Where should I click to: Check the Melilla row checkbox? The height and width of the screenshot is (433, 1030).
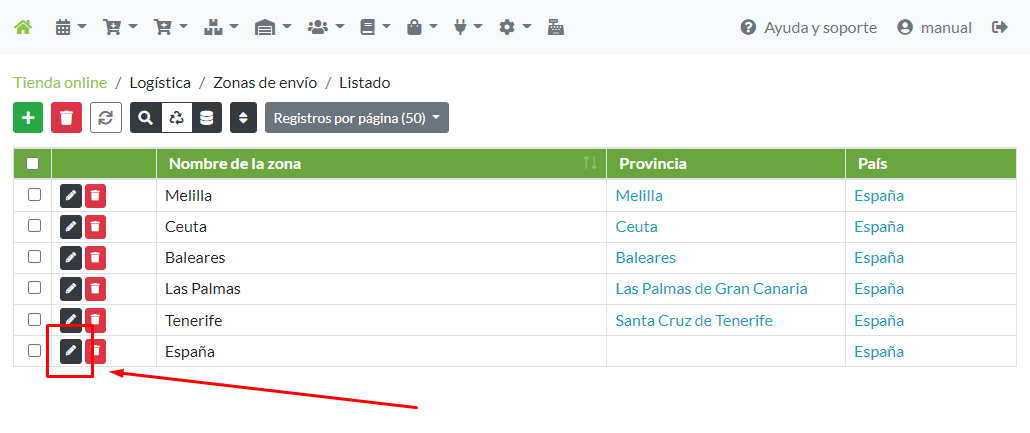click(x=34, y=194)
